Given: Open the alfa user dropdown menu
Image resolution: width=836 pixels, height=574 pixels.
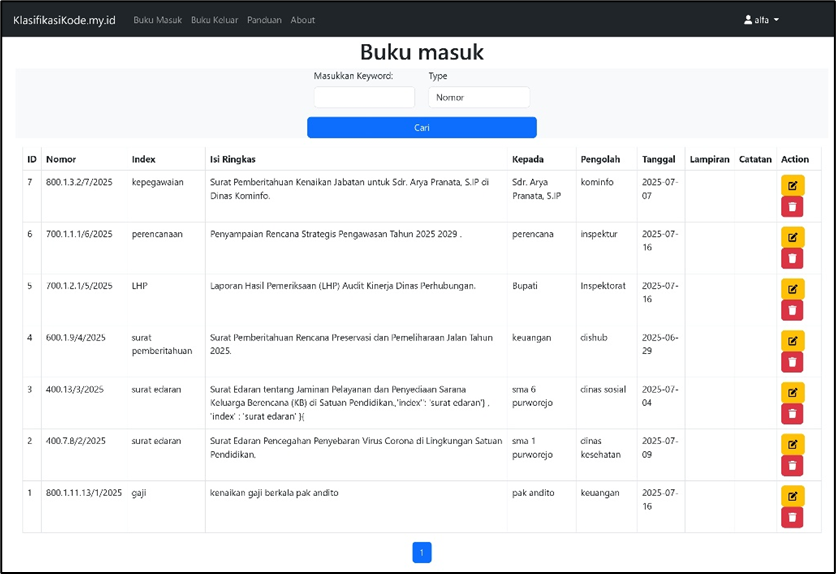Looking at the screenshot, I should [761, 20].
